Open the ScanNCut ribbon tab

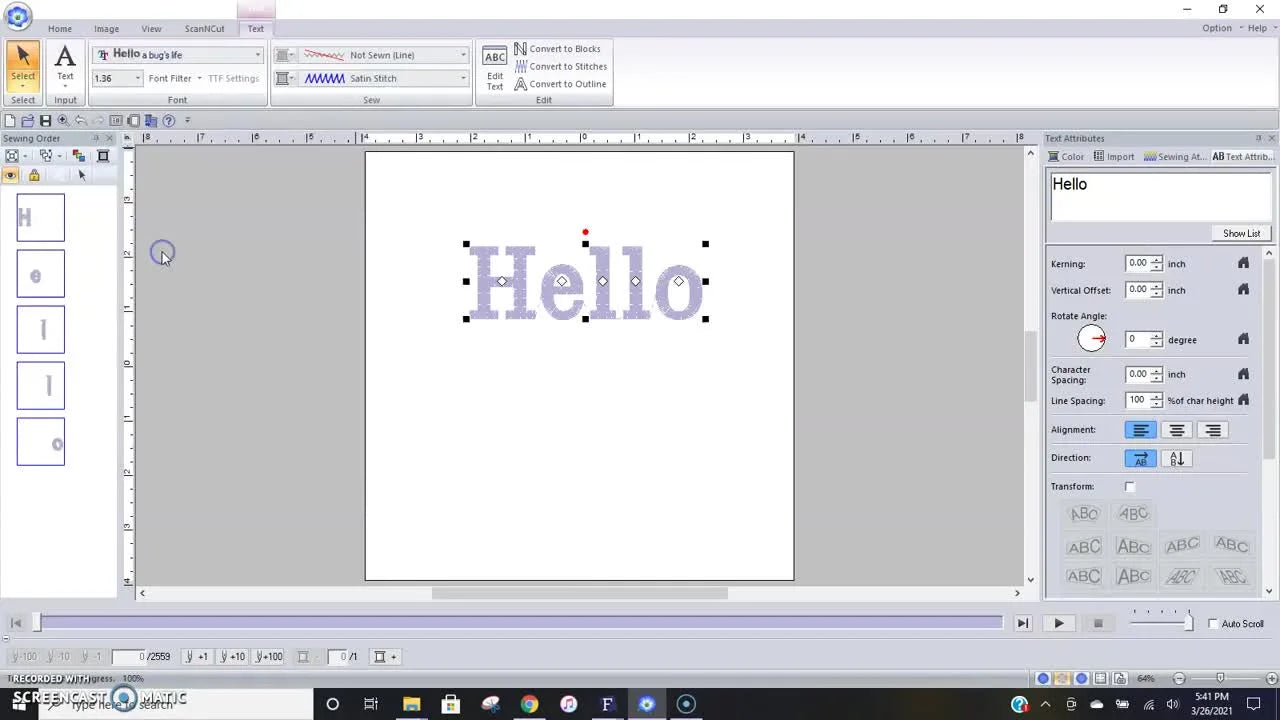[x=204, y=28]
